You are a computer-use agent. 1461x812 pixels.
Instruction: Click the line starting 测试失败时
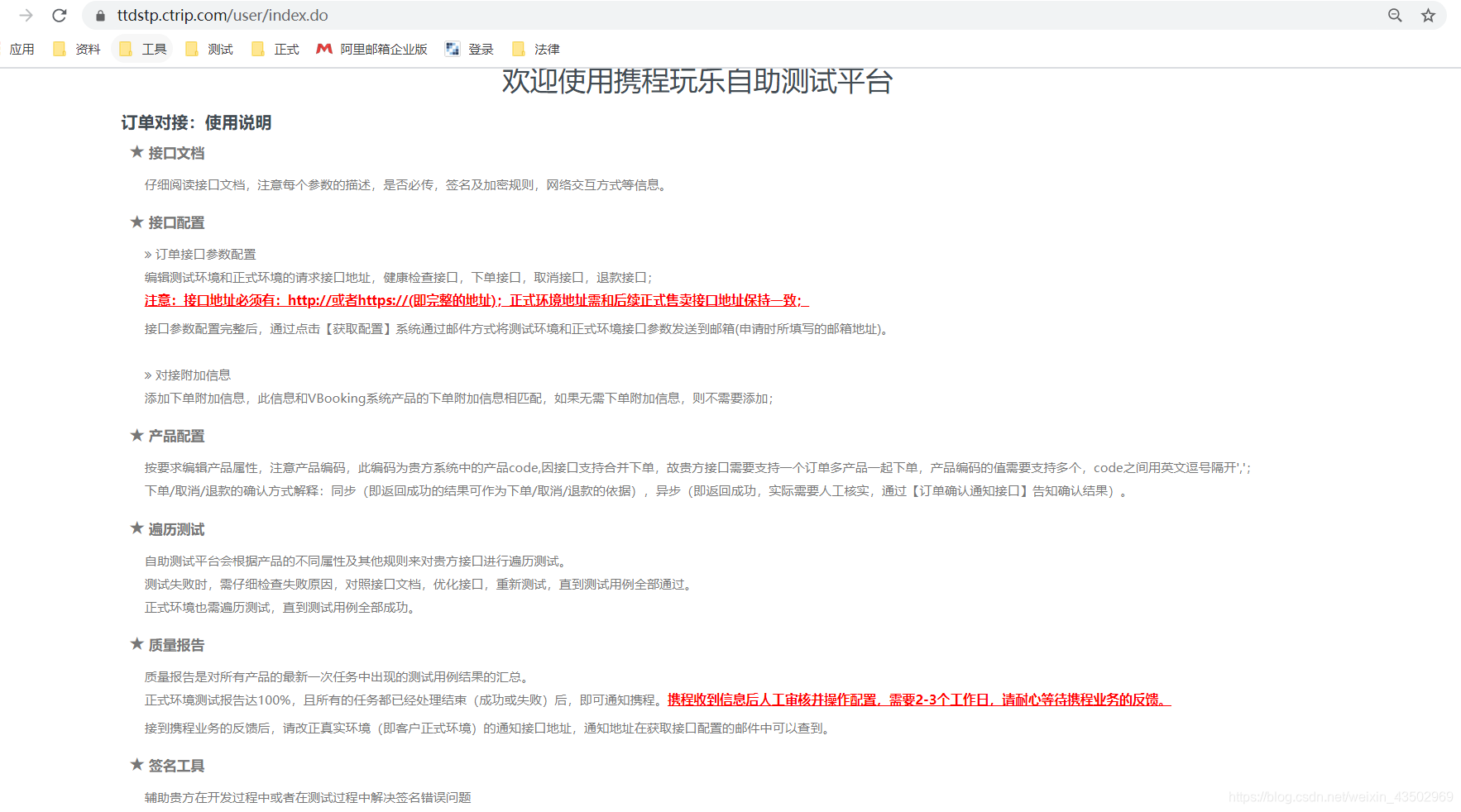420,584
